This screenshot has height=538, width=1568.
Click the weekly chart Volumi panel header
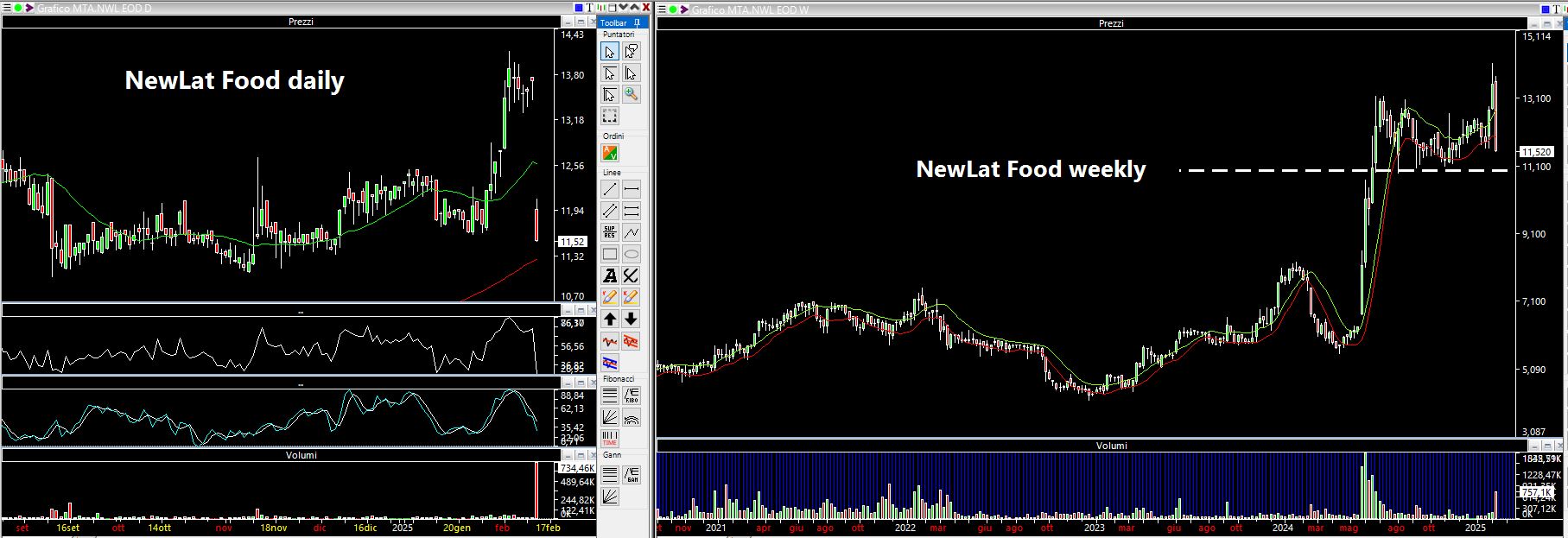point(1111,446)
